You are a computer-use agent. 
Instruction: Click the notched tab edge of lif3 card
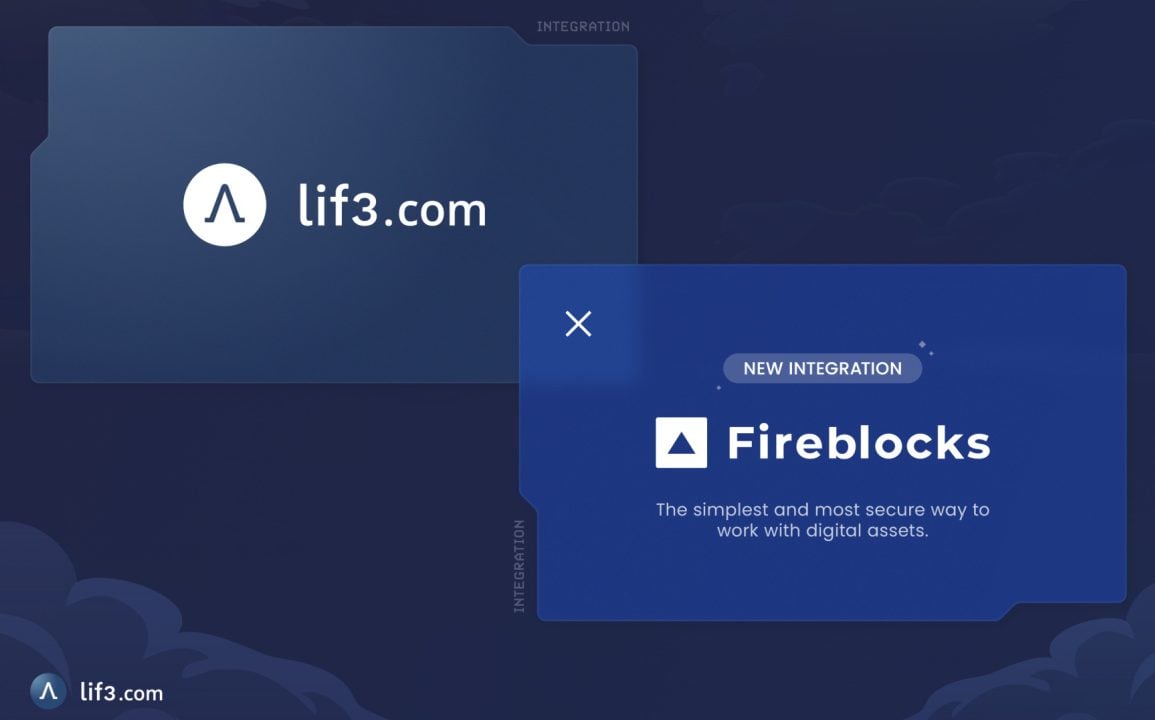tap(519, 35)
